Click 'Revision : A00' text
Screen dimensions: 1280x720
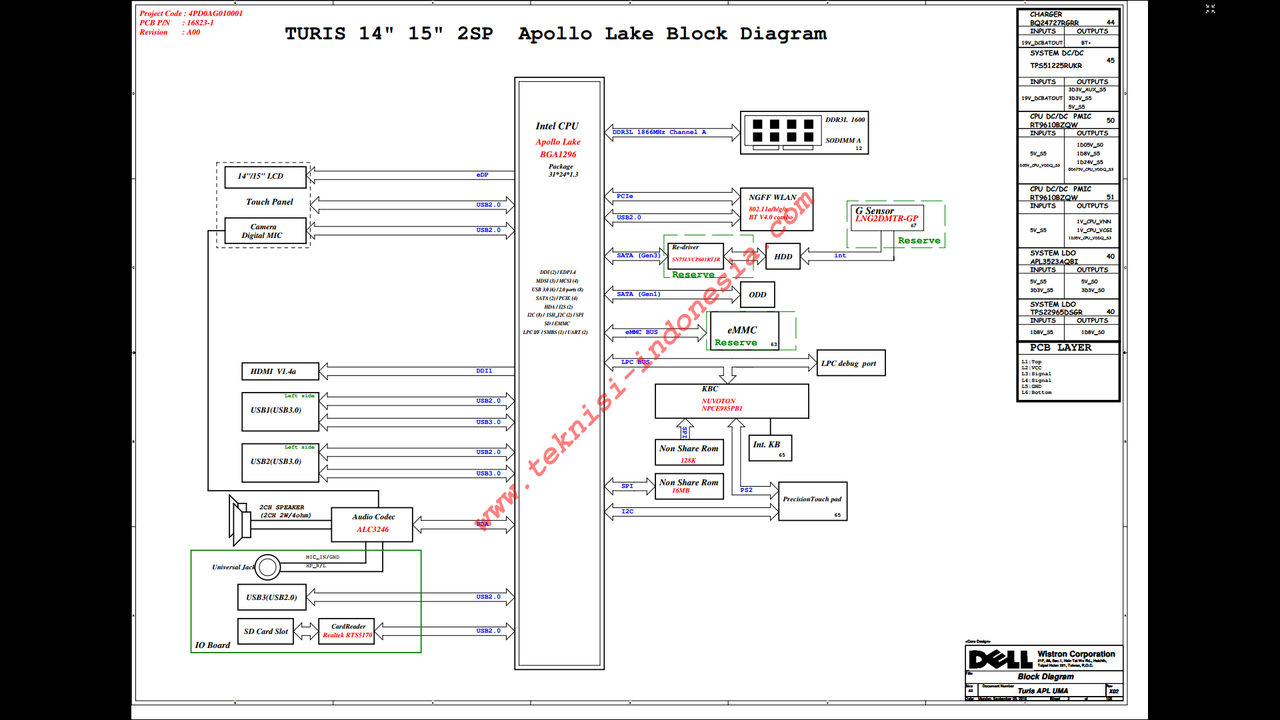click(170, 32)
